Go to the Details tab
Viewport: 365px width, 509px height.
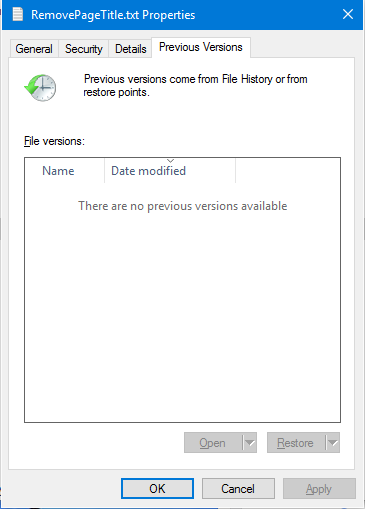click(x=130, y=49)
